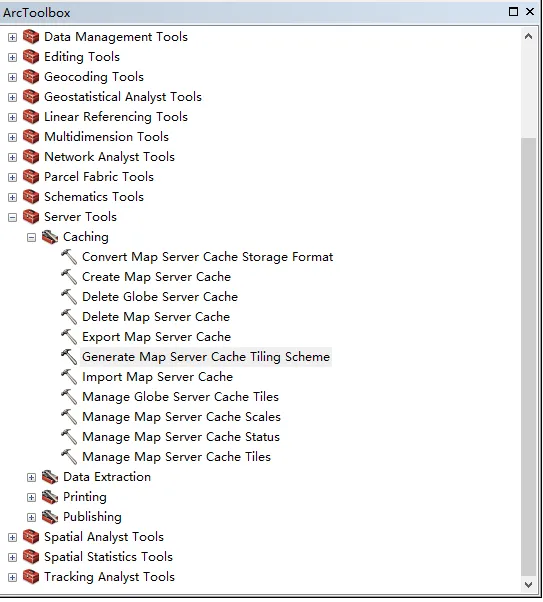543x602 pixels.
Task: Expand the Tracking Analyst Tools toolbox
Action: click(x=12, y=577)
